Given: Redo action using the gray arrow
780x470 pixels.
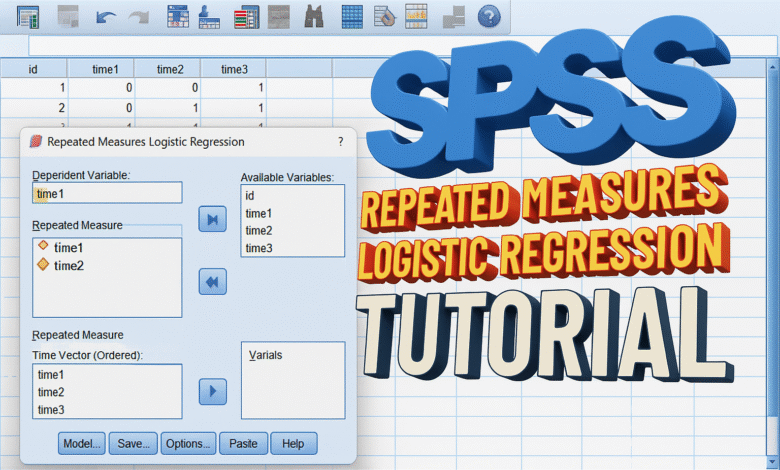Looking at the screenshot, I should pos(139,18).
